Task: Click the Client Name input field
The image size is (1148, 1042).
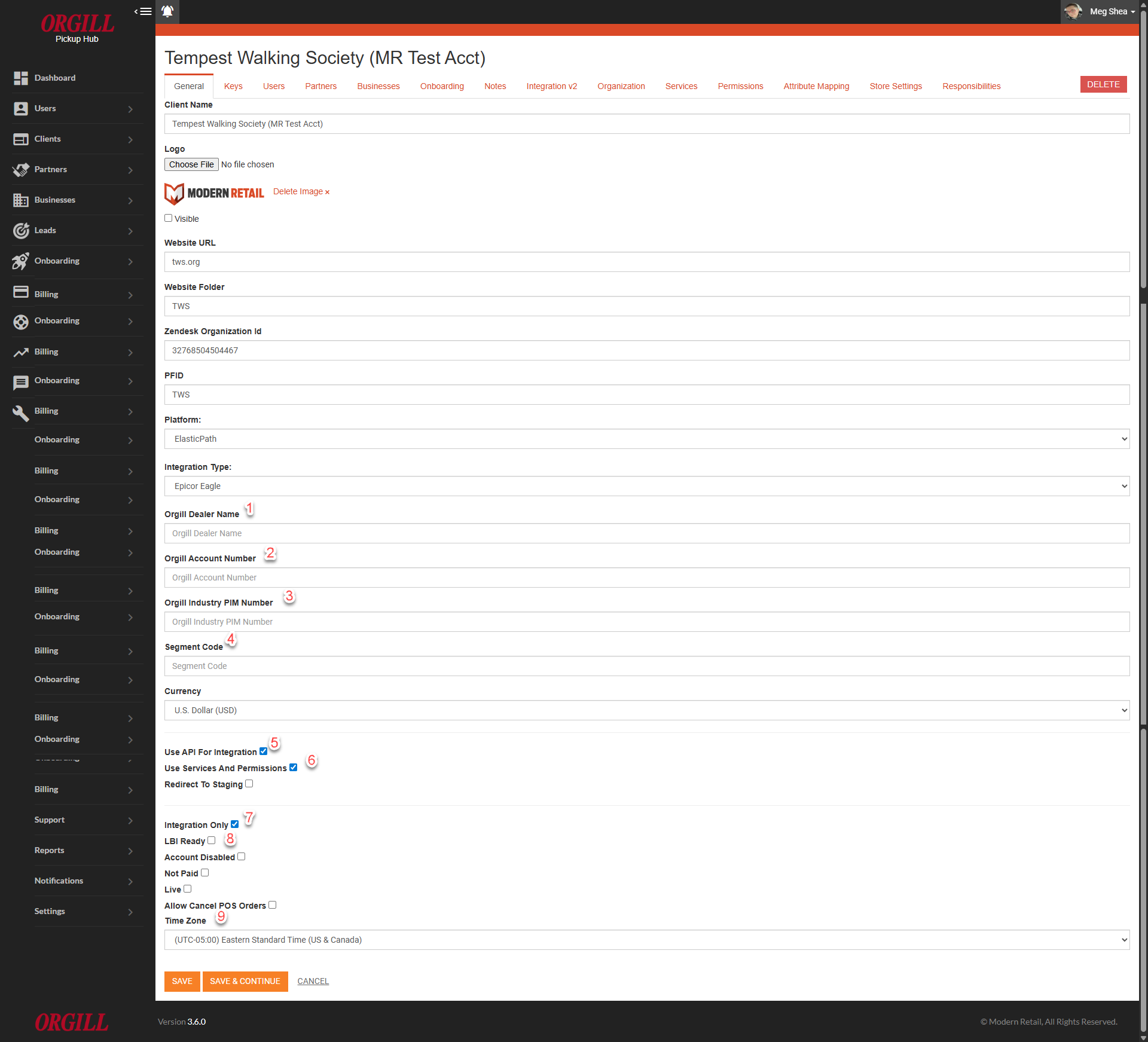Action: tap(647, 124)
